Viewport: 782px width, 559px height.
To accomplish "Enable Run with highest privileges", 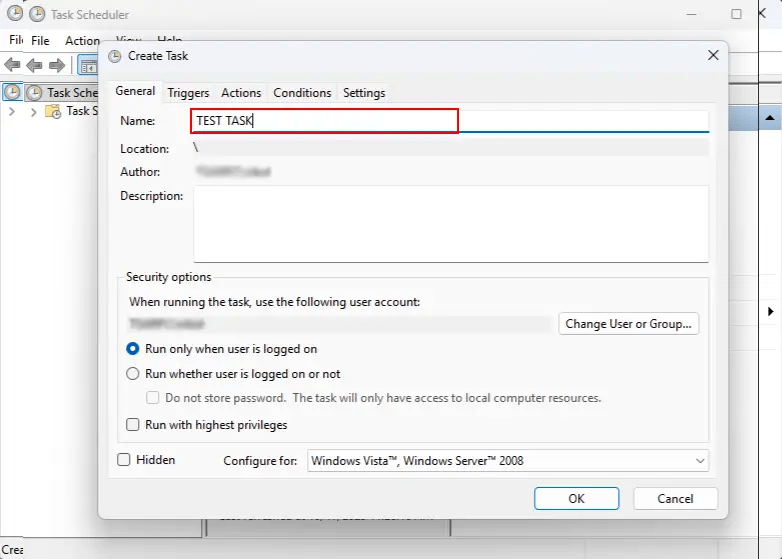I will [133, 425].
